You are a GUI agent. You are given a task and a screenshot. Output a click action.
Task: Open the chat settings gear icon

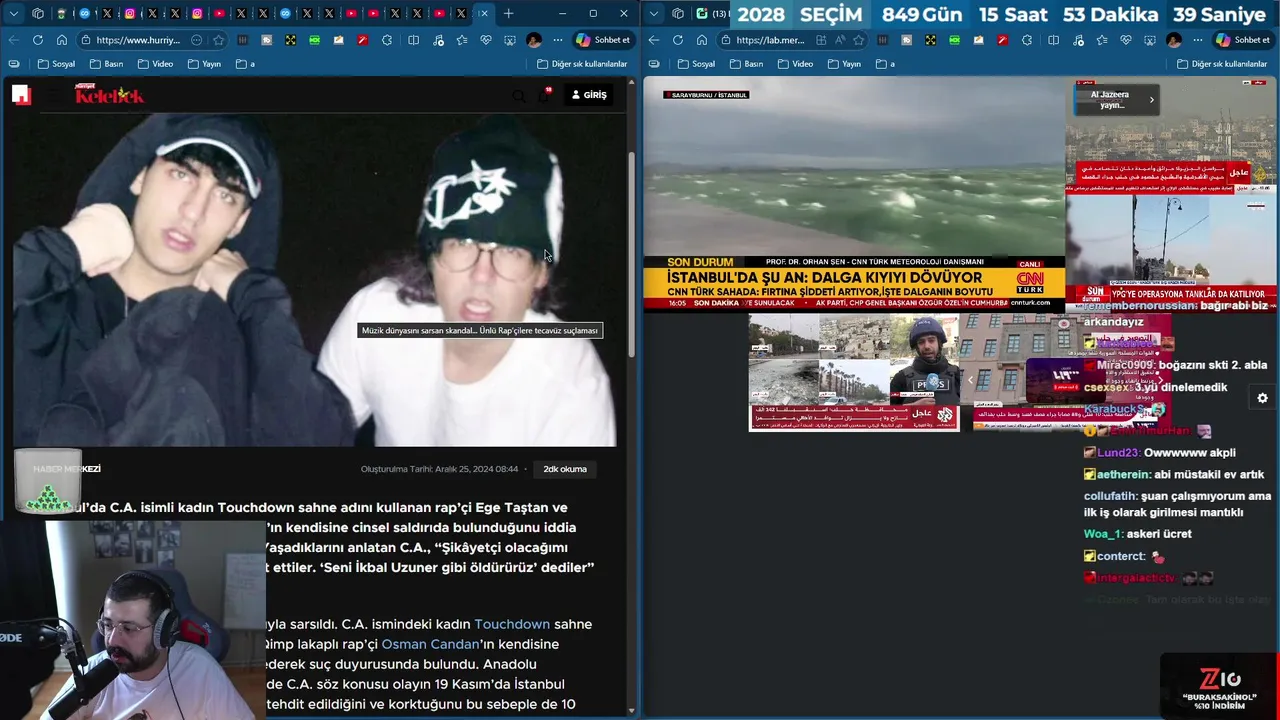coord(1262,398)
